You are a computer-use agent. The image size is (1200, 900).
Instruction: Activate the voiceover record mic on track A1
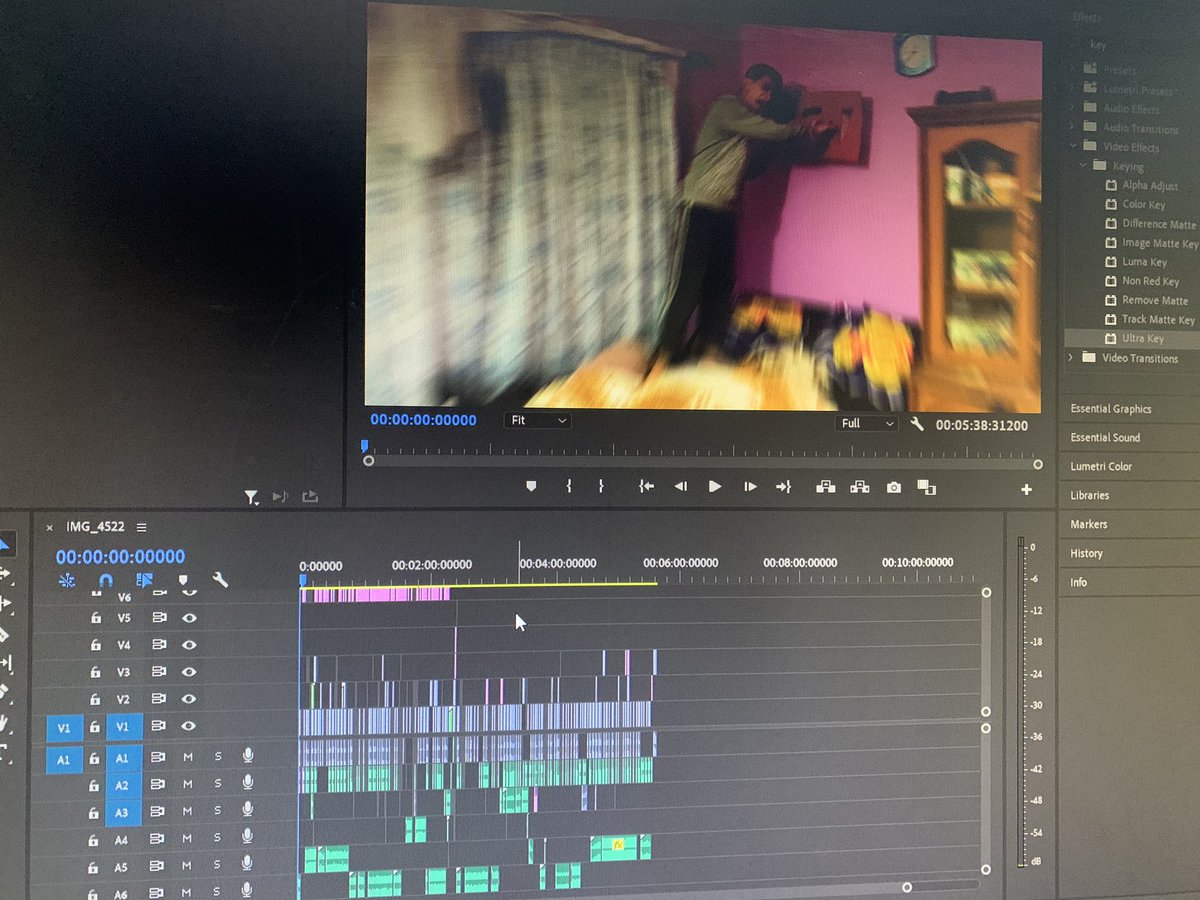247,758
